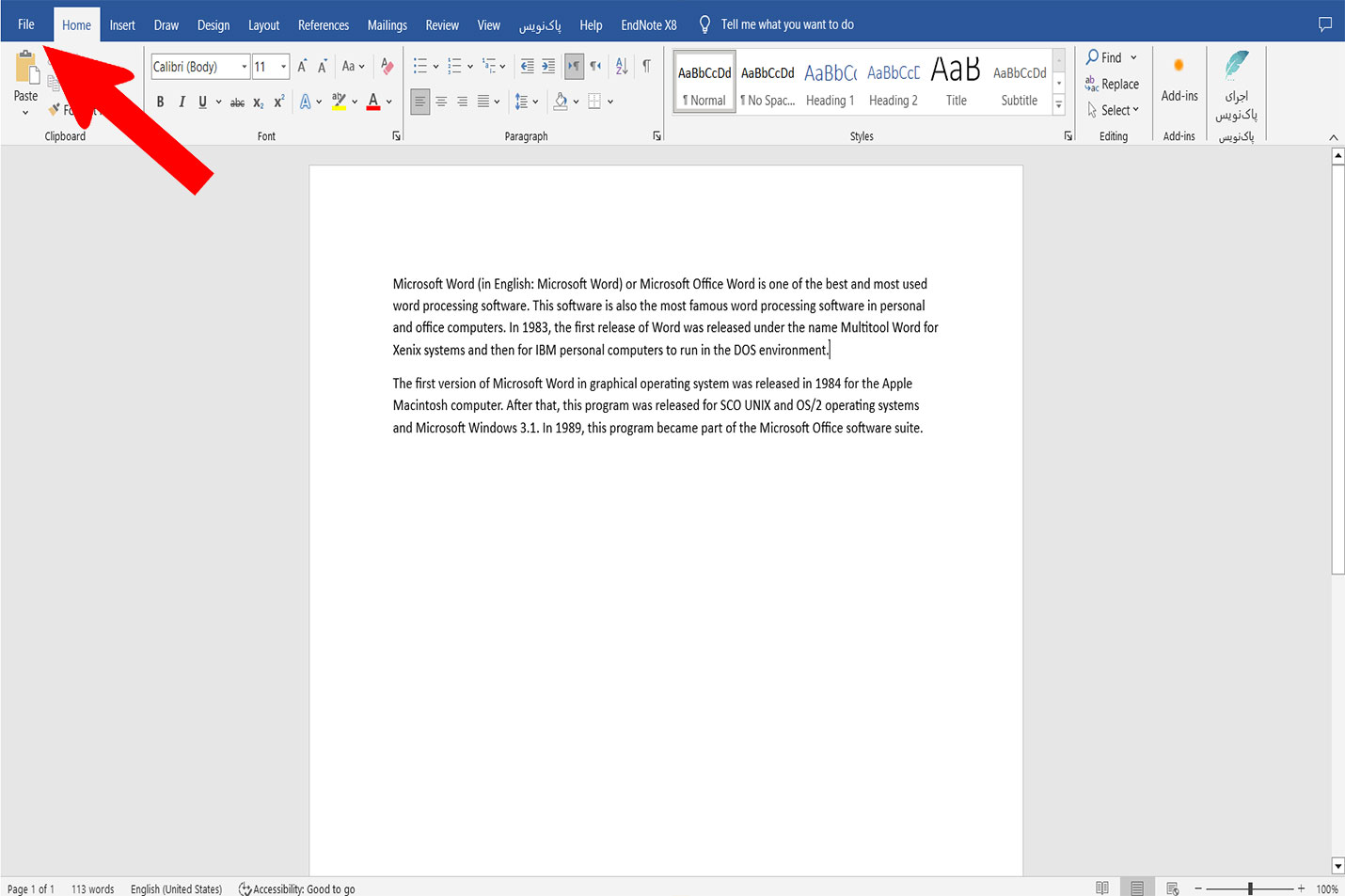Open the EndNote X8 tab
Screen dimensions: 1345x896
(x=649, y=25)
